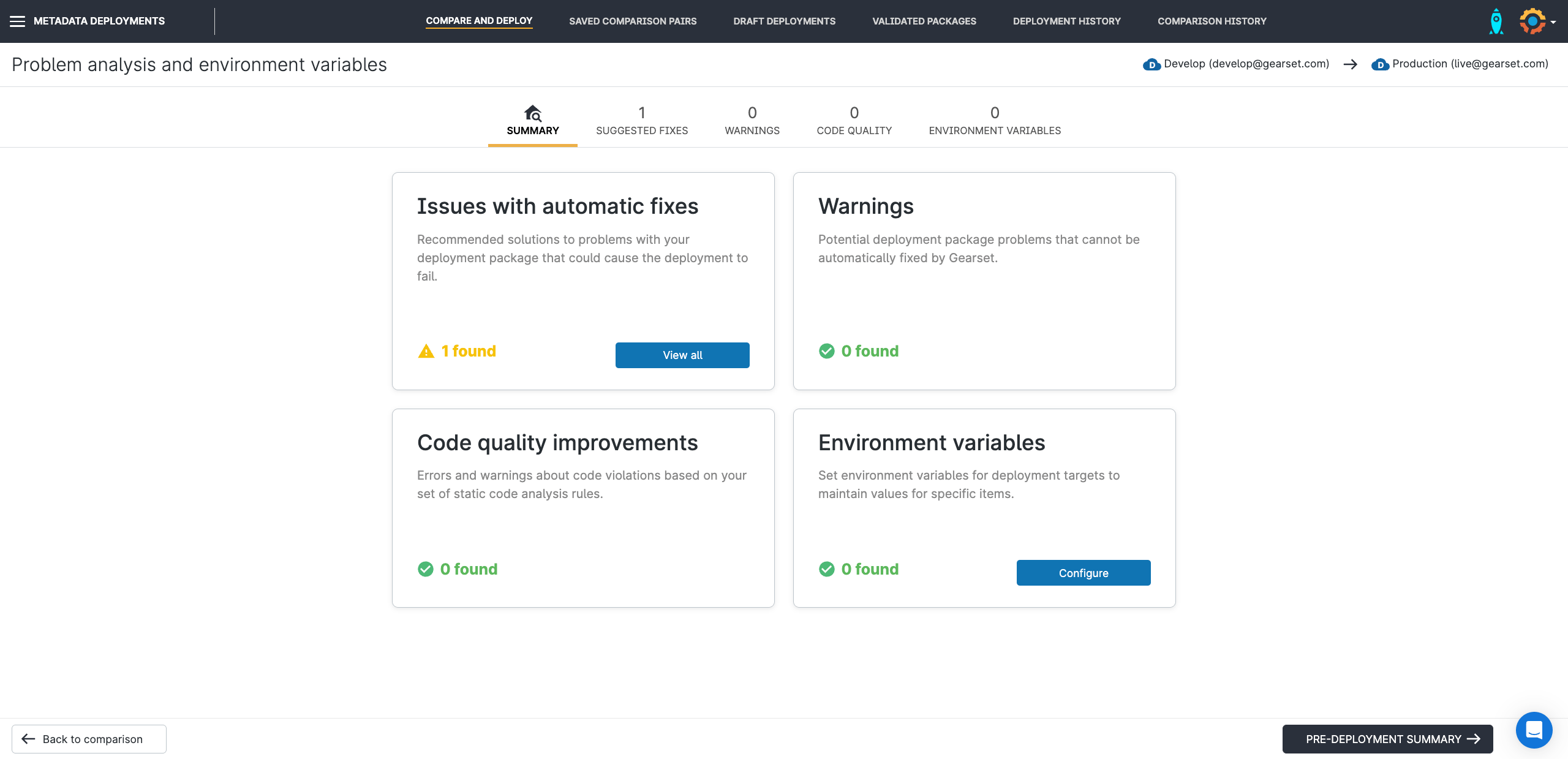The image size is (1568, 759).
Task: Click the '1 found' status text
Action: pos(469,351)
